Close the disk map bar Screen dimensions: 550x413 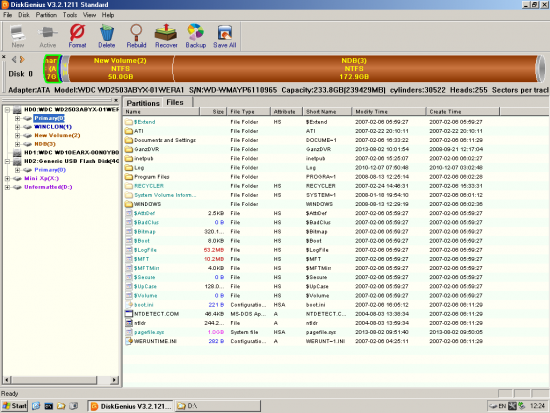4,56
